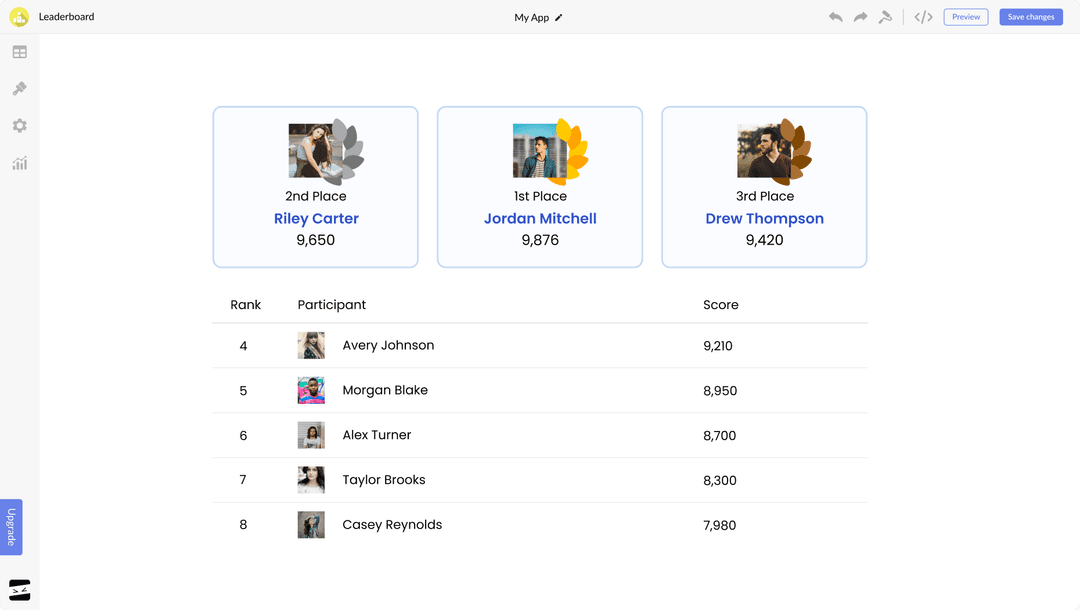Viewport: 1080px width, 610px height.
Task: Select the paint roller Design icon in sidebar
Action: (x=18, y=88)
